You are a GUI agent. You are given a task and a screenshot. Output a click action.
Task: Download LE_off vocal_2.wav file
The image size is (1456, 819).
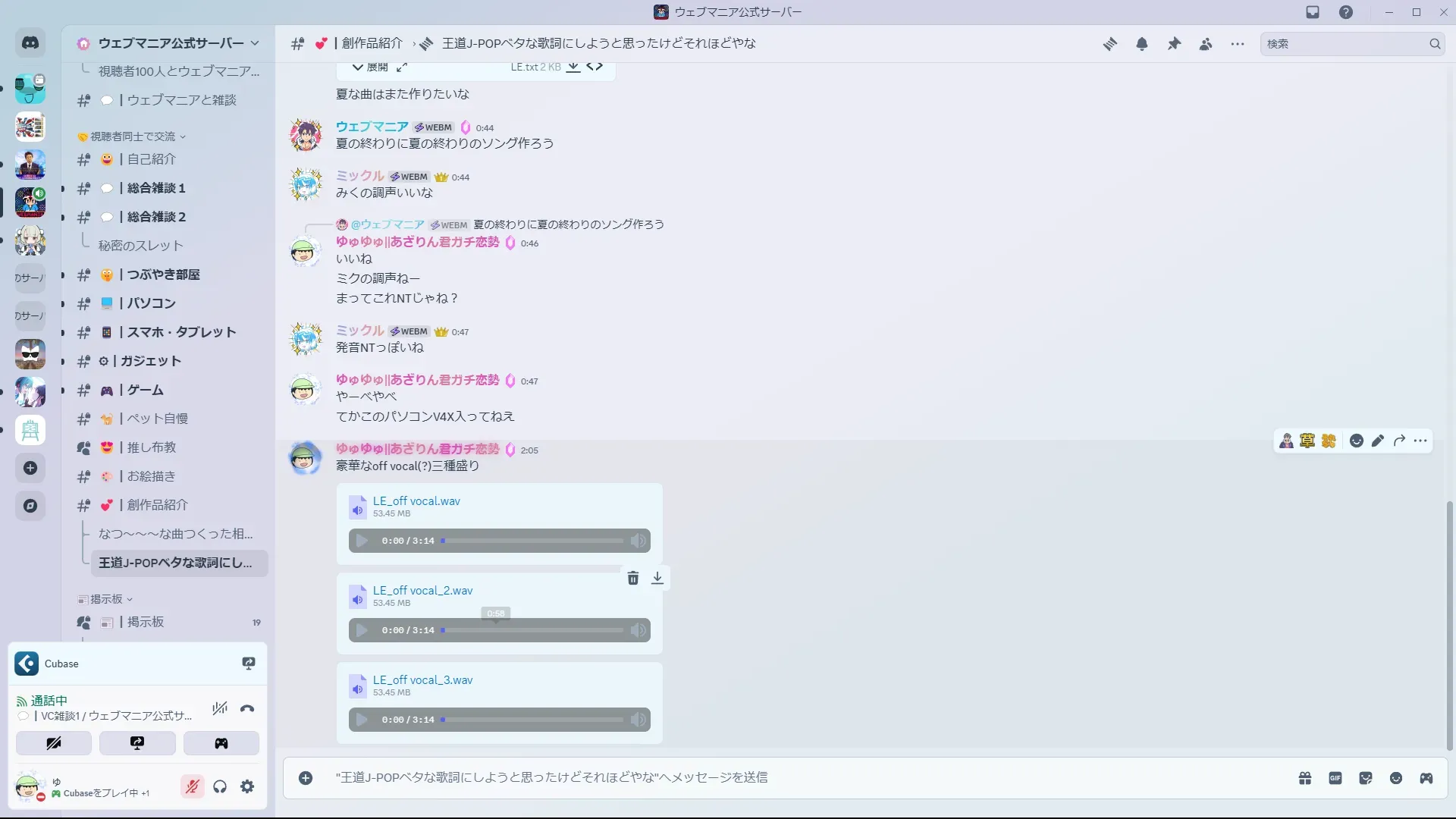(657, 579)
